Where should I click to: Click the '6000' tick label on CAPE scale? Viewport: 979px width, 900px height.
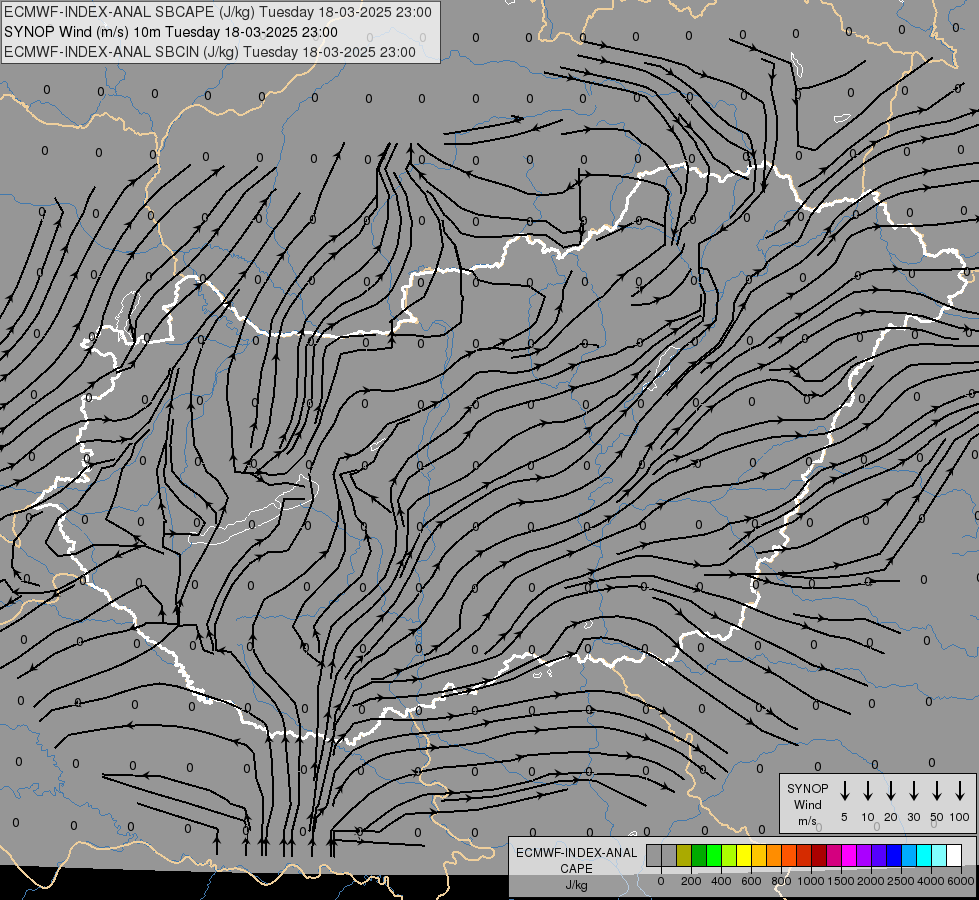961,881
